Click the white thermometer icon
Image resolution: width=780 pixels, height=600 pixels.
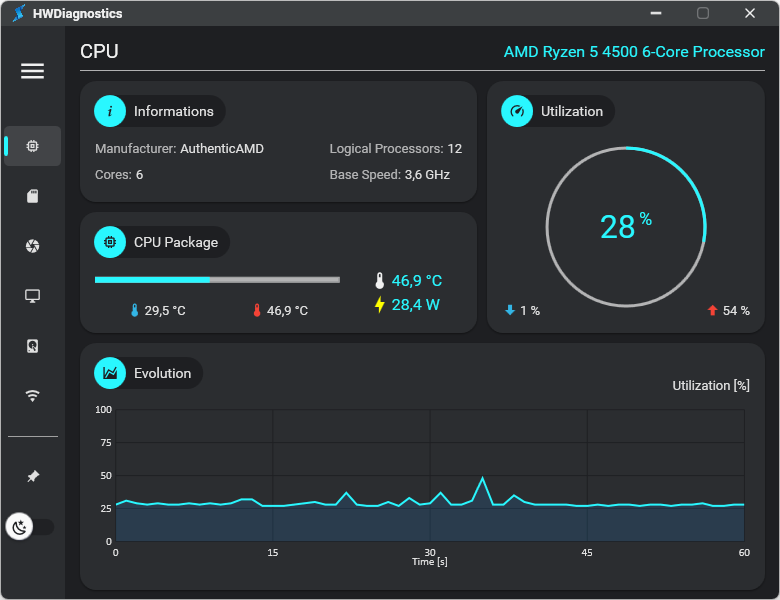point(380,281)
